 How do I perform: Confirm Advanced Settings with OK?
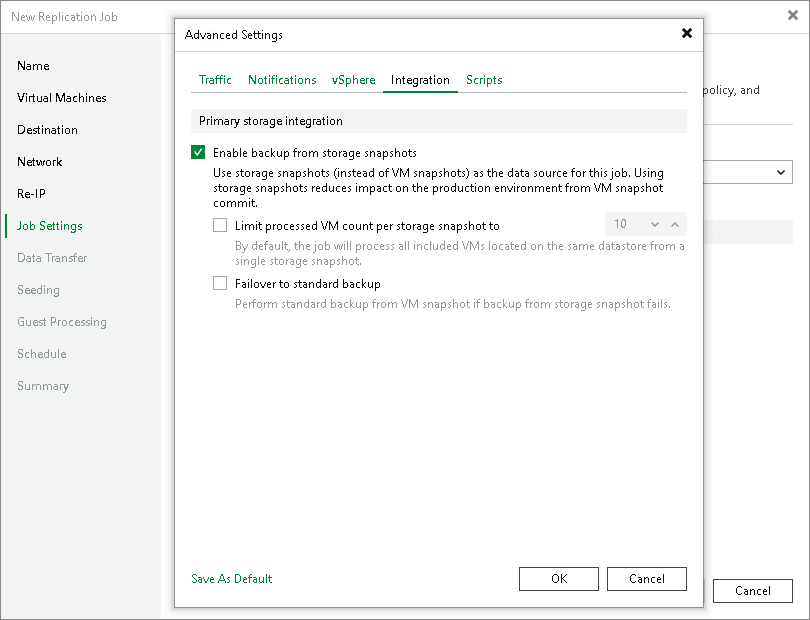pos(559,579)
